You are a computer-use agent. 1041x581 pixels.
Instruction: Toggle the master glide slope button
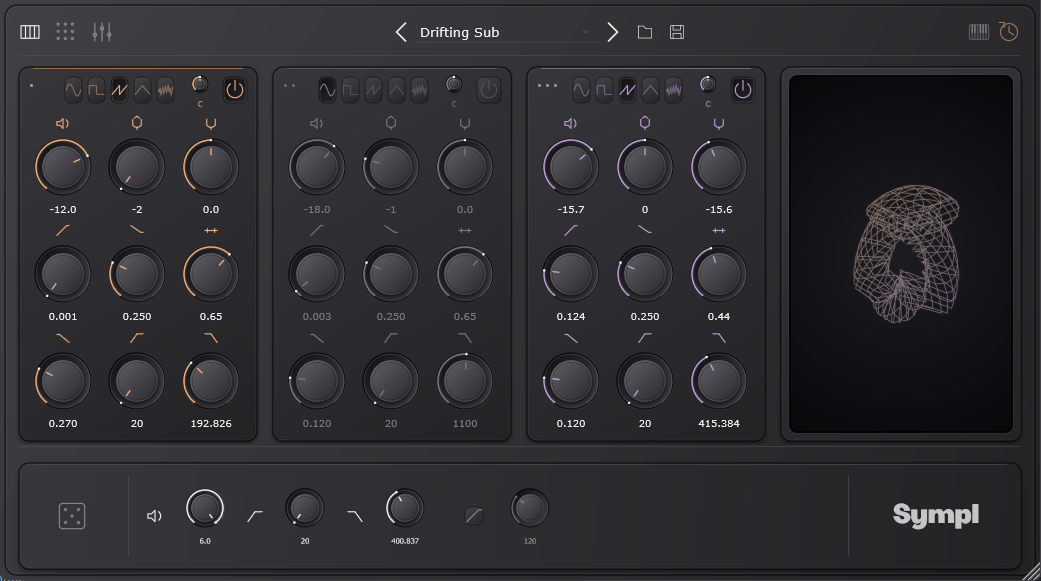click(474, 516)
